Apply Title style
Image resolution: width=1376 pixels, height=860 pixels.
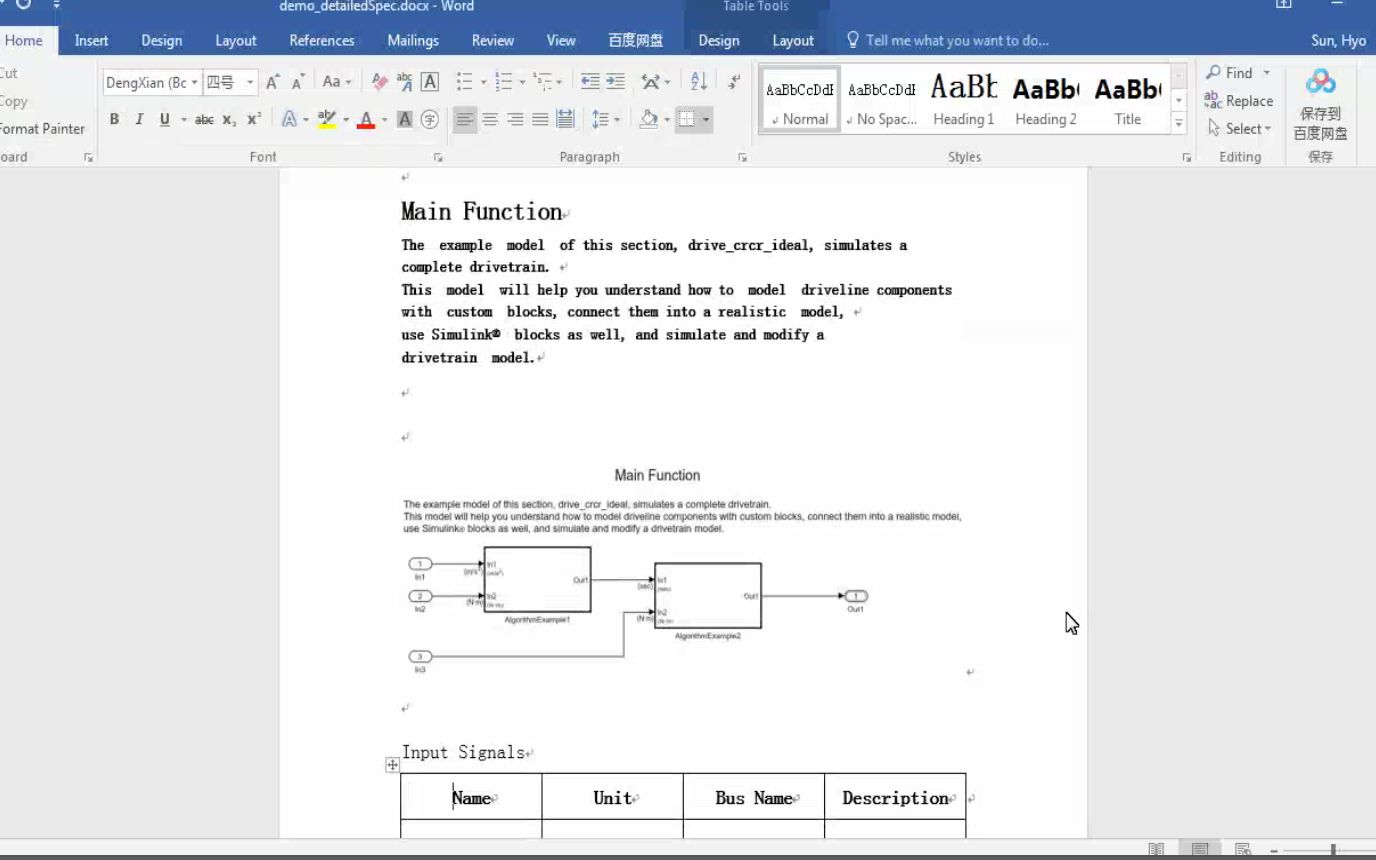1128,99
